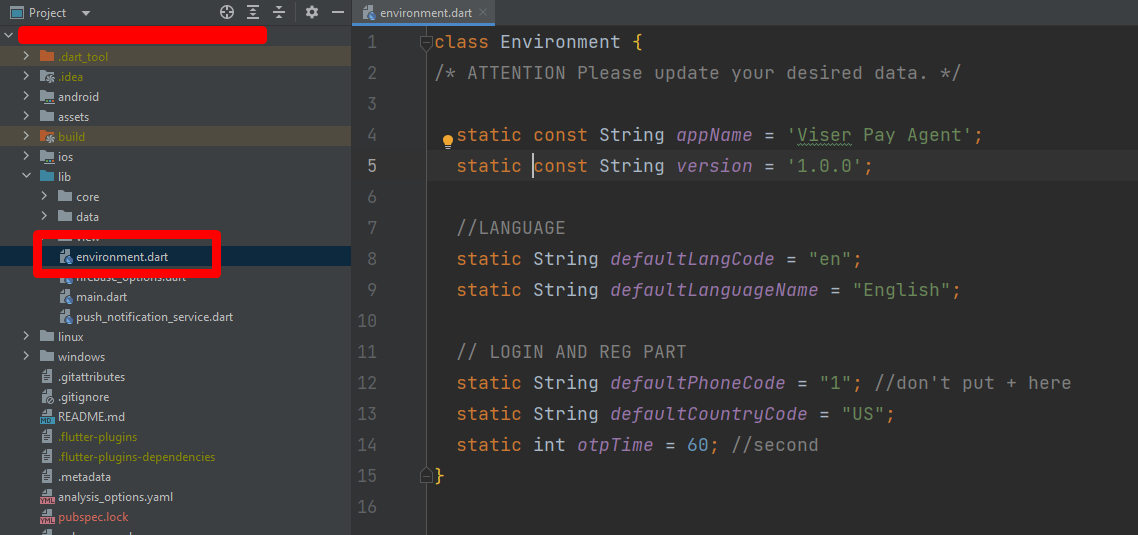Hide the Project tool window with minus icon

338,12
